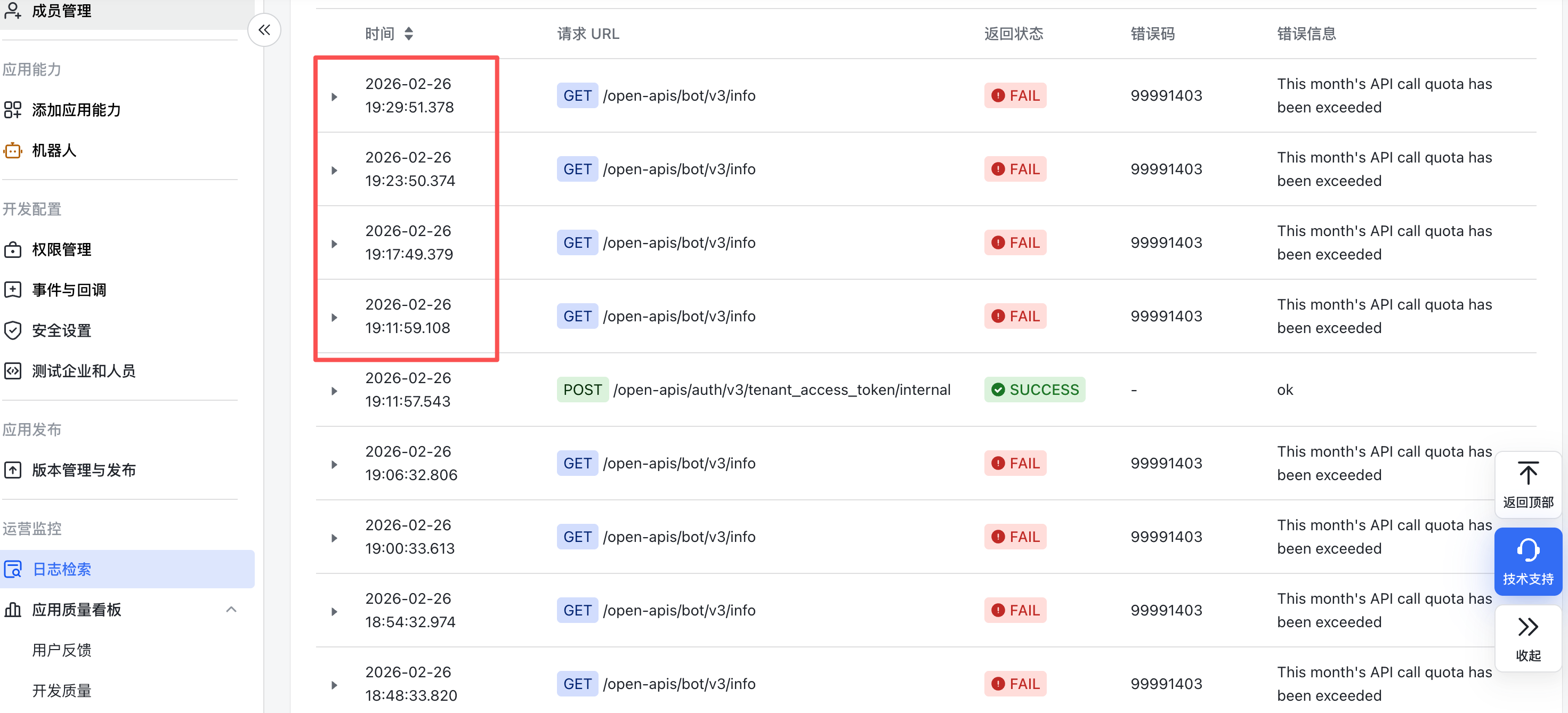Expand the 19:29:51.378 log row
Viewport: 1568px width, 713px height.
point(334,97)
